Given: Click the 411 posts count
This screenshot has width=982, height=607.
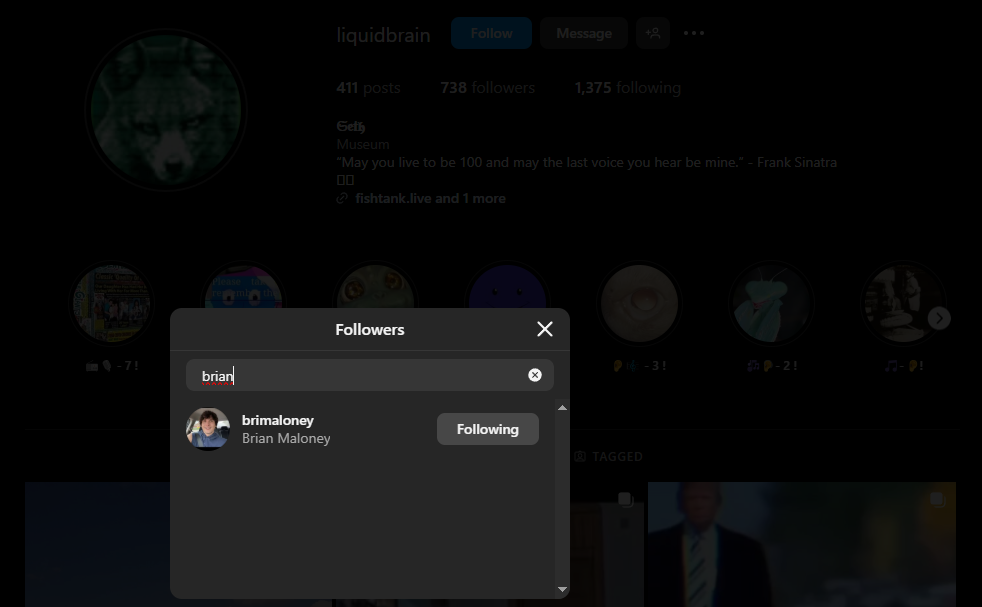Looking at the screenshot, I should [368, 88].
